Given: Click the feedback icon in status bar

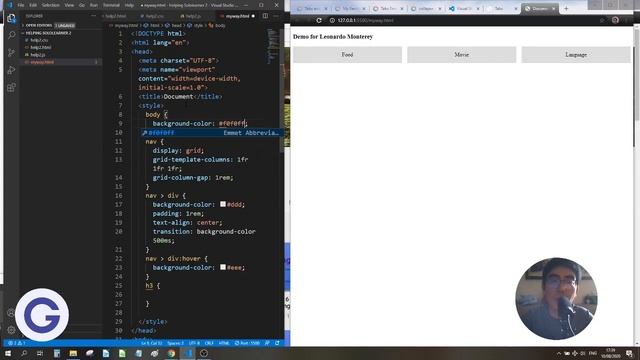Looking at the screenshot, I should pyautogui.click(x=267, y=343).
